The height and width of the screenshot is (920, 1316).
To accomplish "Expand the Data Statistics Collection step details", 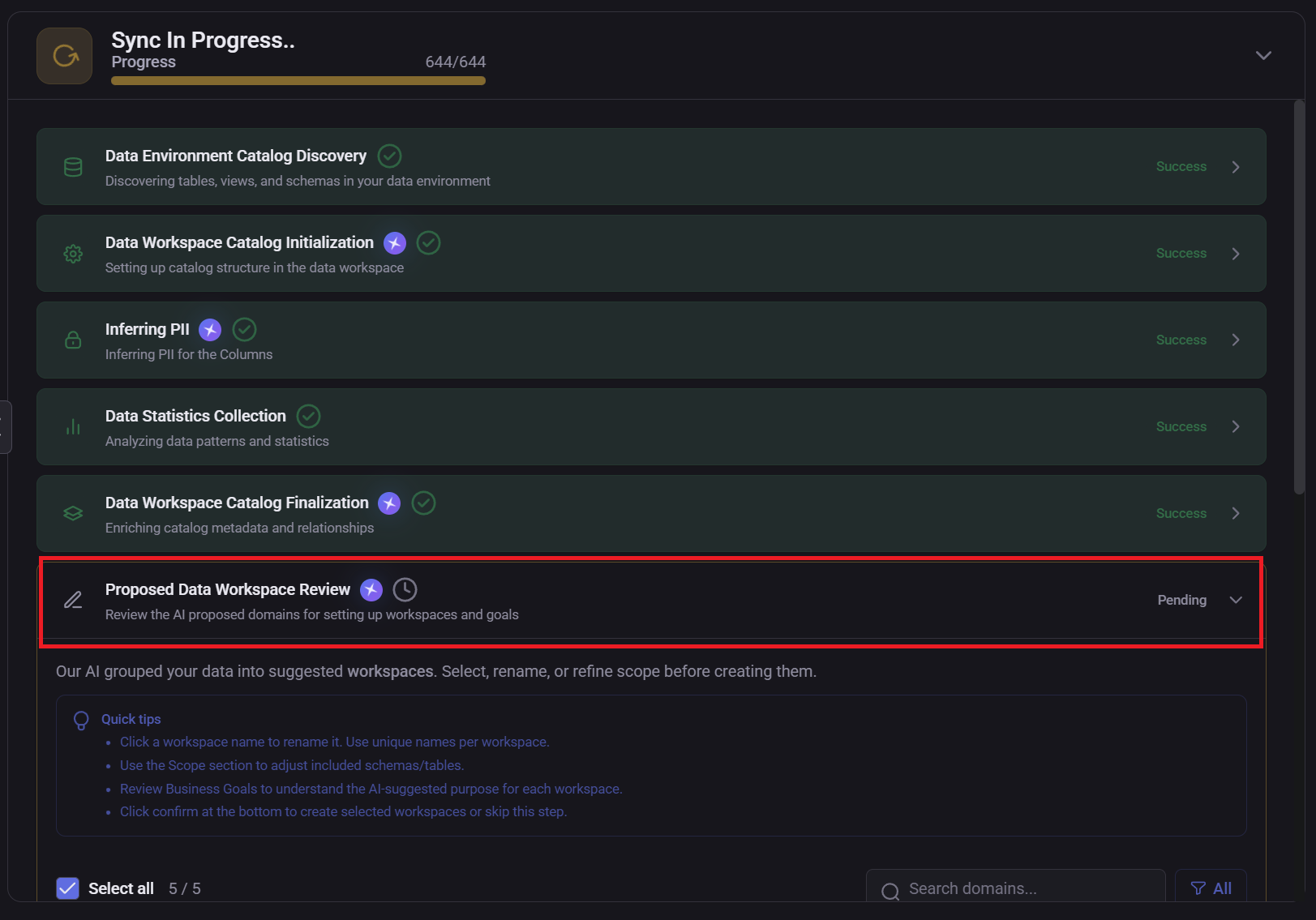I will coord(1235,426).
